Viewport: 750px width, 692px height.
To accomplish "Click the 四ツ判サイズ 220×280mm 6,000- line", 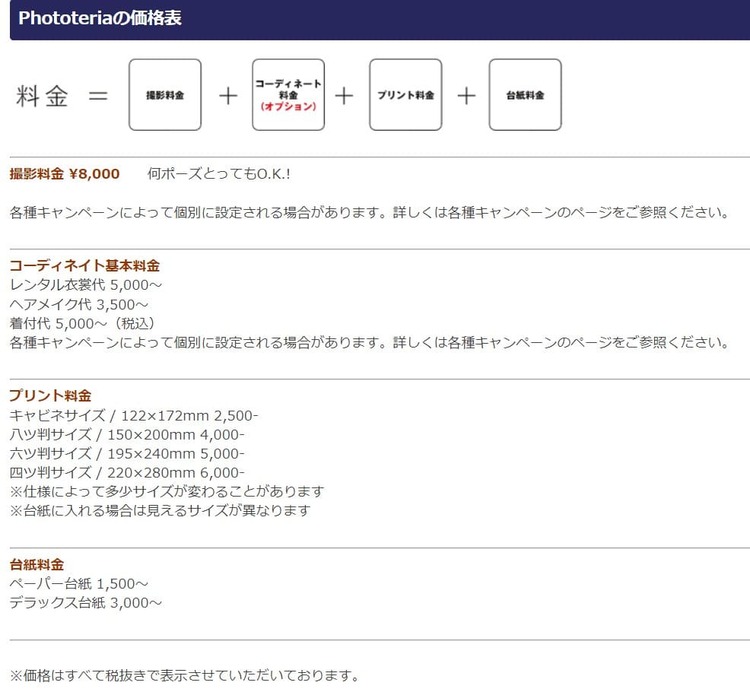I will coord(127,473).
